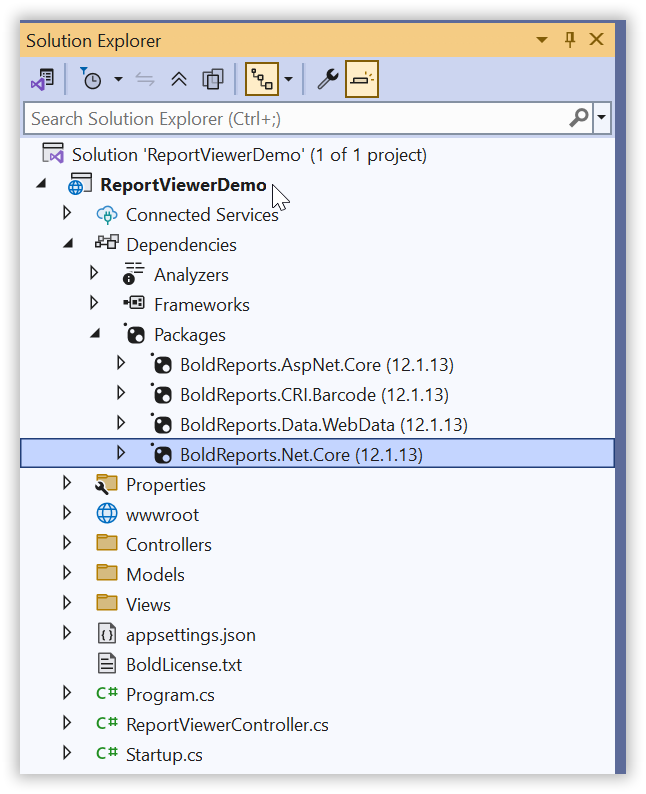Click the Frameworks icon
Viewport: 646px width, 794px height.
pyautogui.click(x=134, y=303)
